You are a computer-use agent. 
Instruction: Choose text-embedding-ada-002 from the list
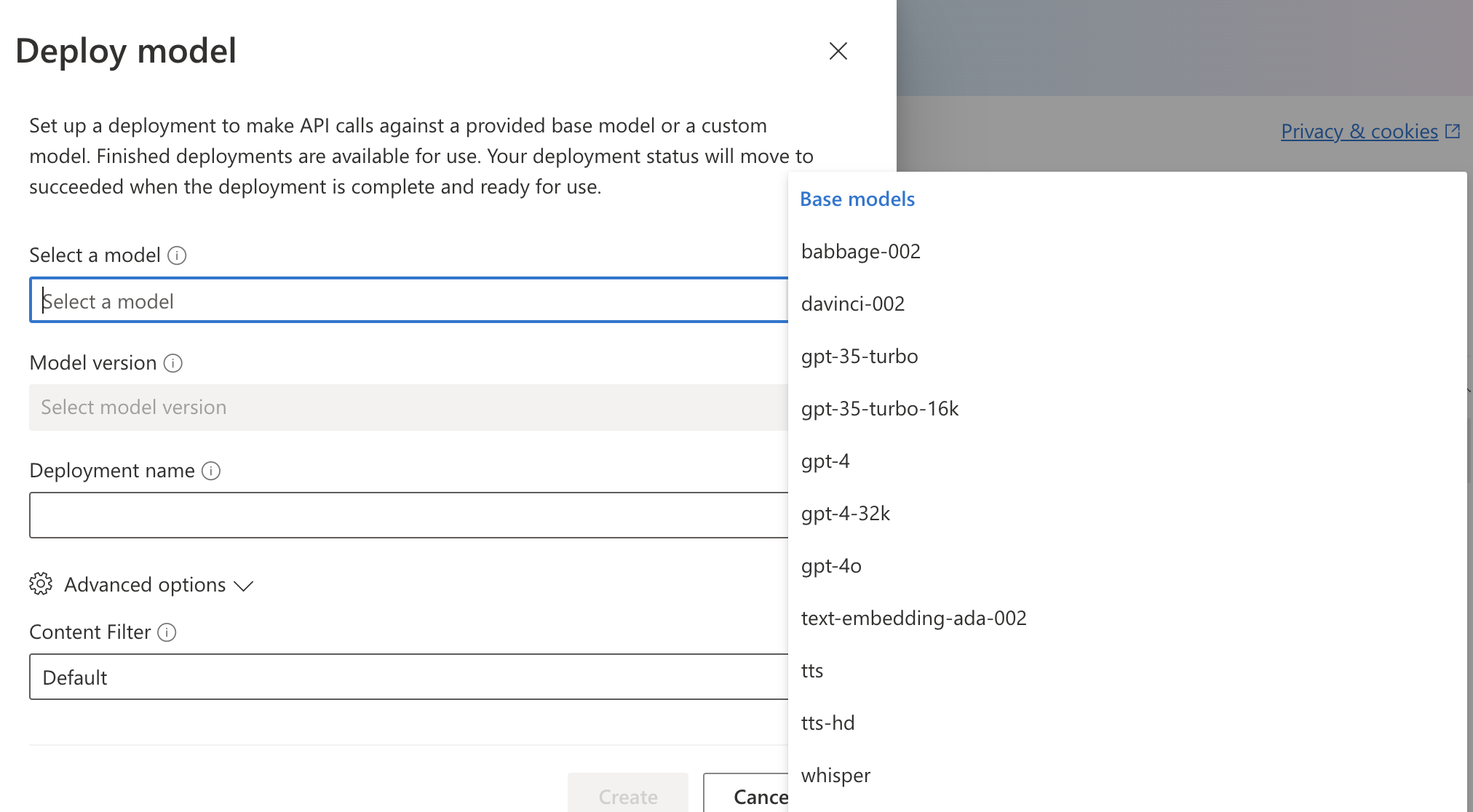point(1127,618)
